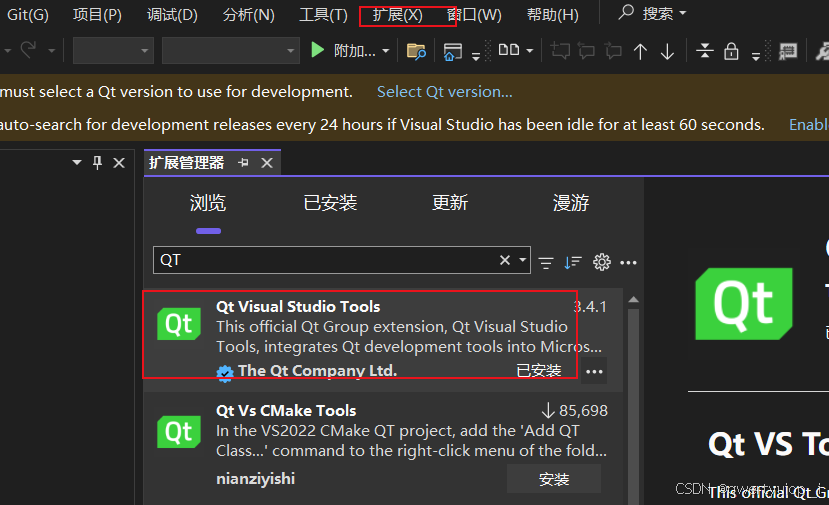Click the green 附加 start button

343,51
